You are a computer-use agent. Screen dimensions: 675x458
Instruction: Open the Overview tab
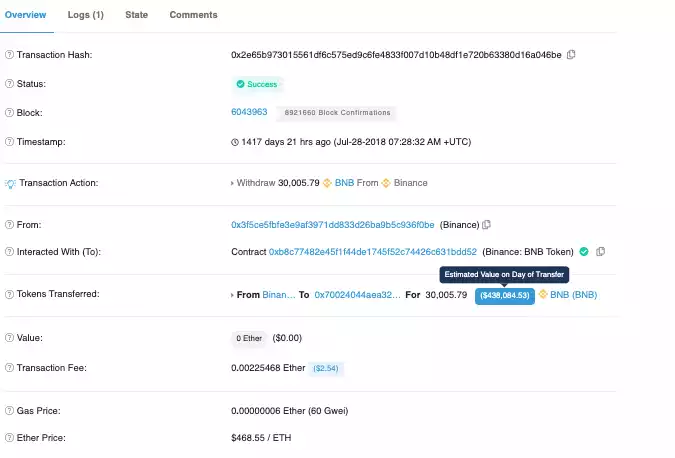click(25, 15)
